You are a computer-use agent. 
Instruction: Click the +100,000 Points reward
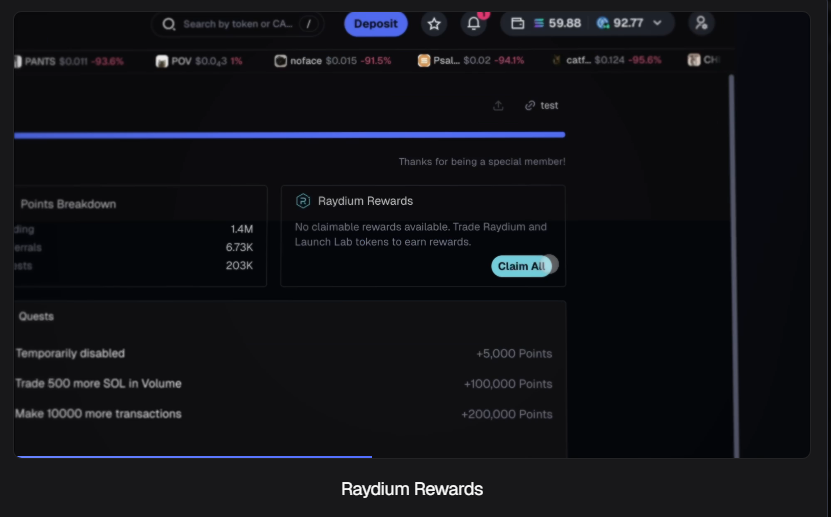[508, 384]
